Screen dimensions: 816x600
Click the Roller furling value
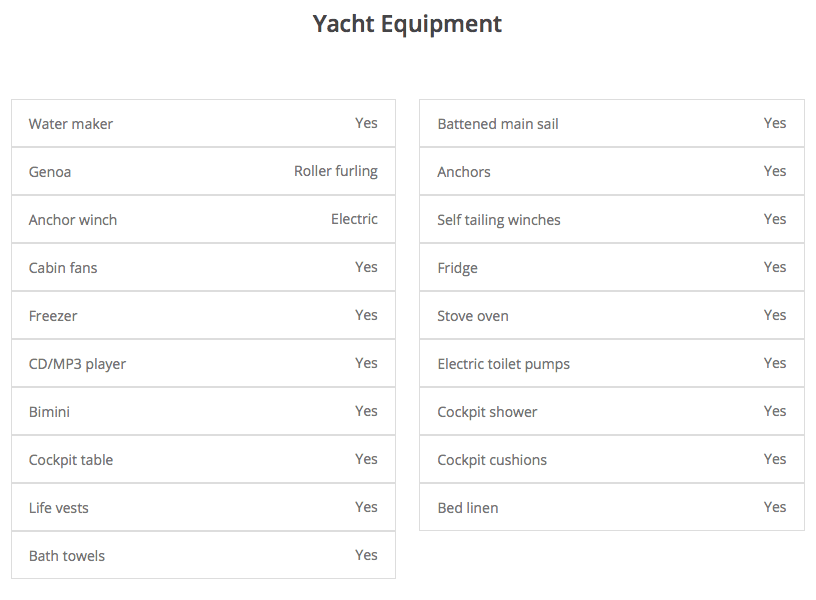(x=336, y=171)
